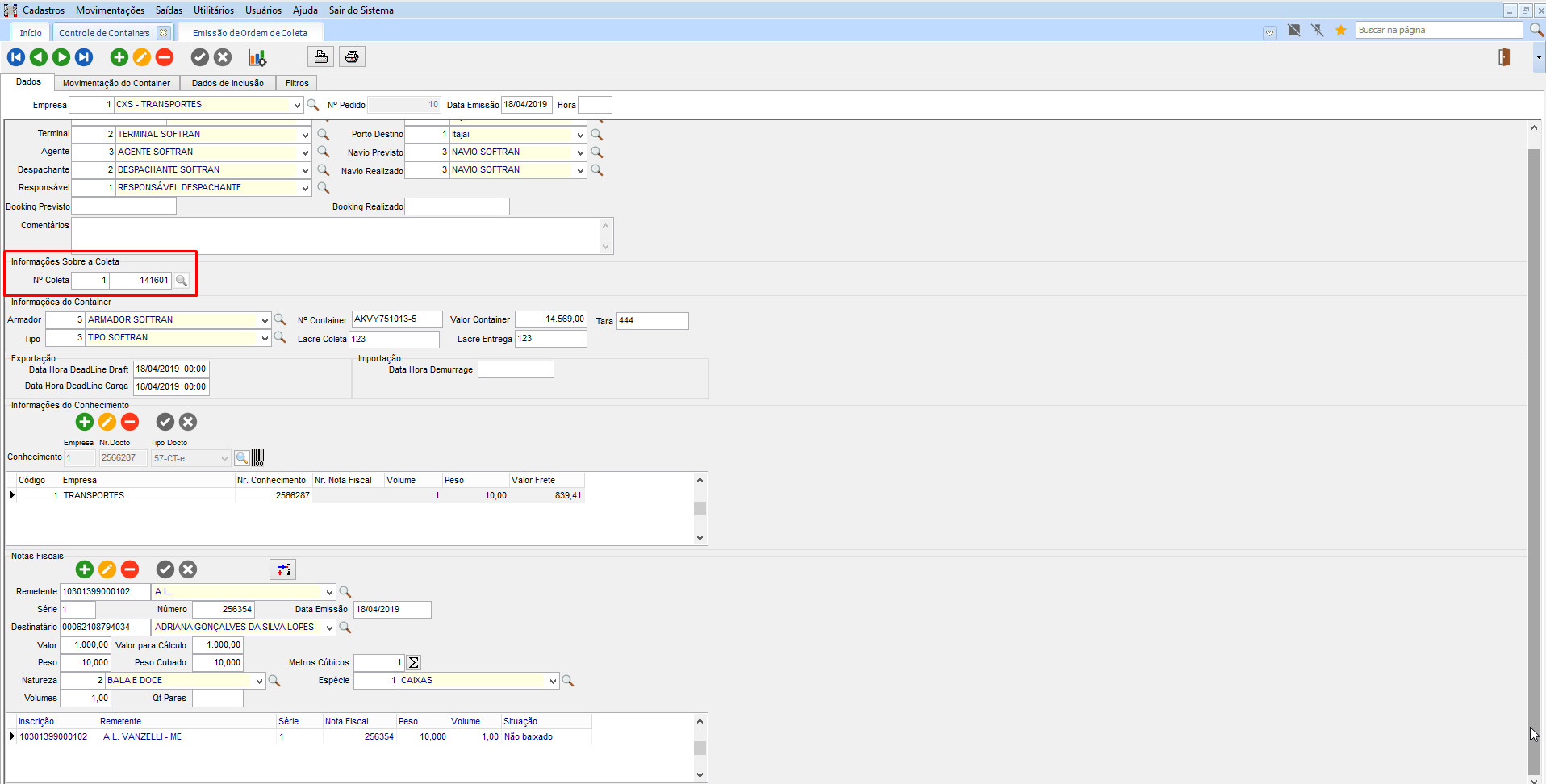The width and height of the screenshot is (1546, 784).
Task: Open the Utilitários menu
Action: click(214, 10)
